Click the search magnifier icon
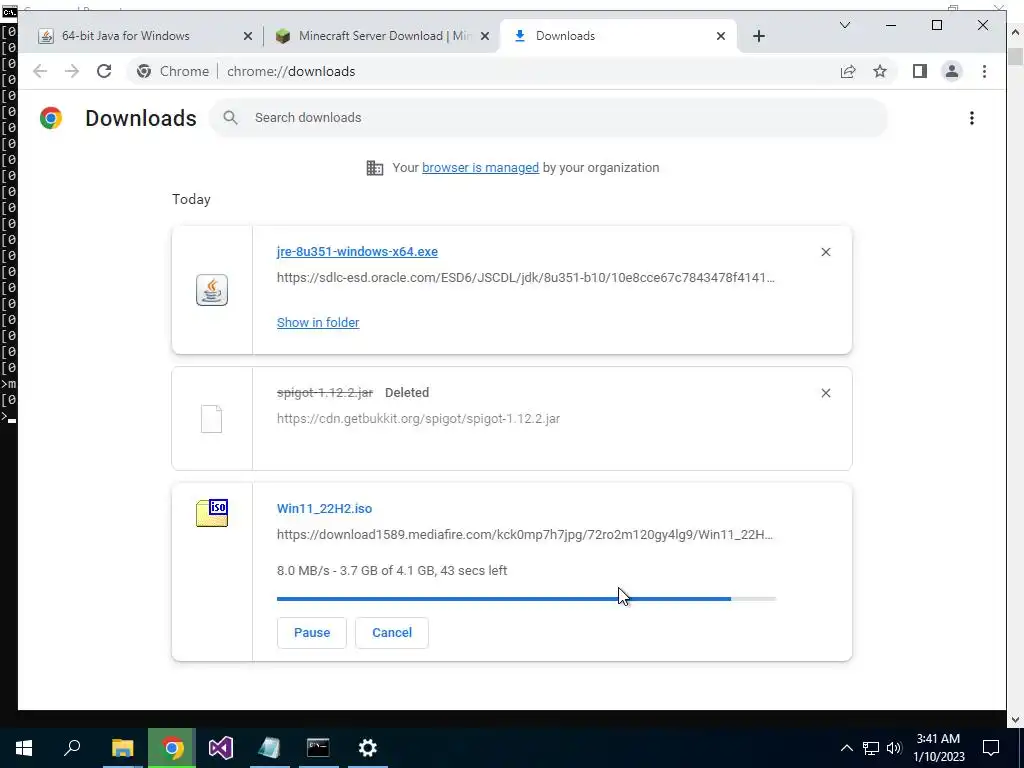Image resolution: width=1024 pixels, height=768 pixels. point(230,118)
